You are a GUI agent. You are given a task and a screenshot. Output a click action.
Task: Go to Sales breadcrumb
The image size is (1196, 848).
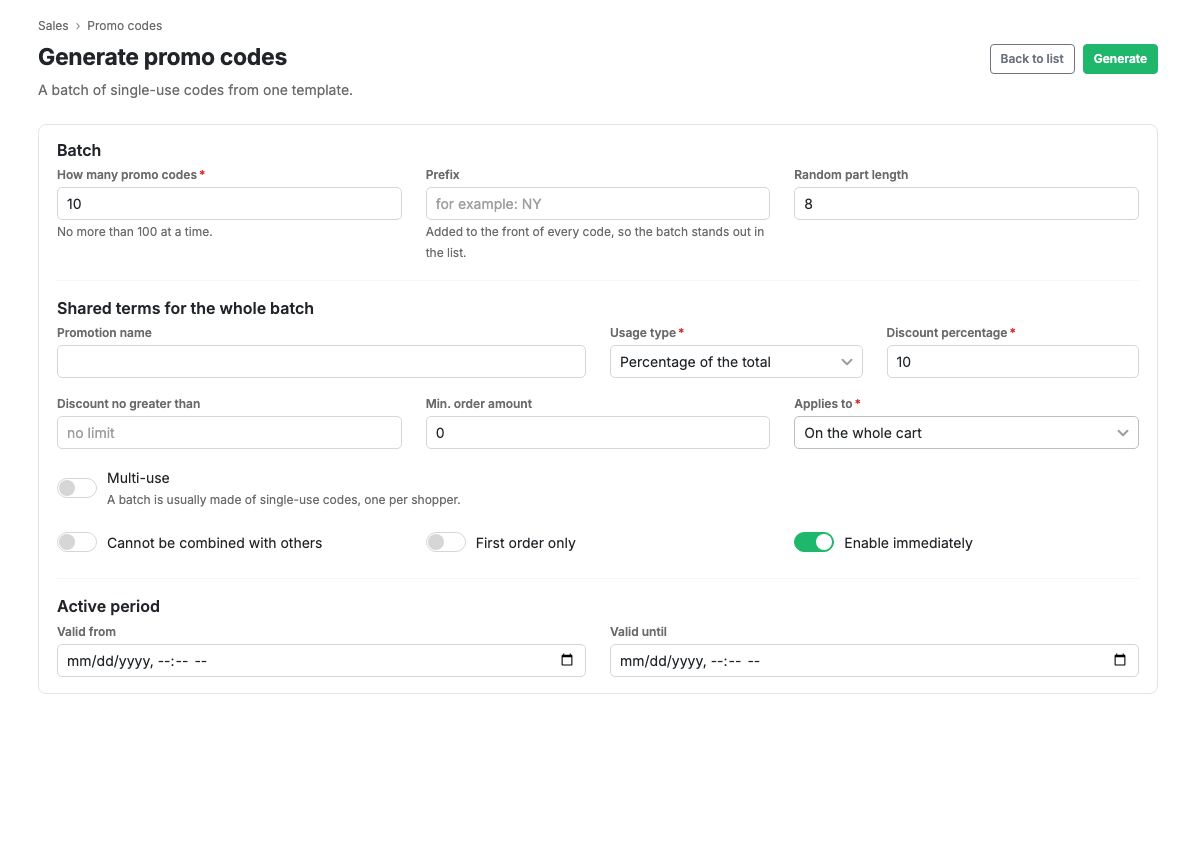(53, 26)
